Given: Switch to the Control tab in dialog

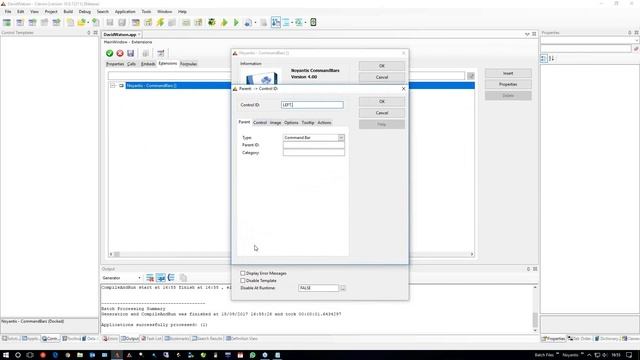Looking at the screenshot, I should click(260, 122).
